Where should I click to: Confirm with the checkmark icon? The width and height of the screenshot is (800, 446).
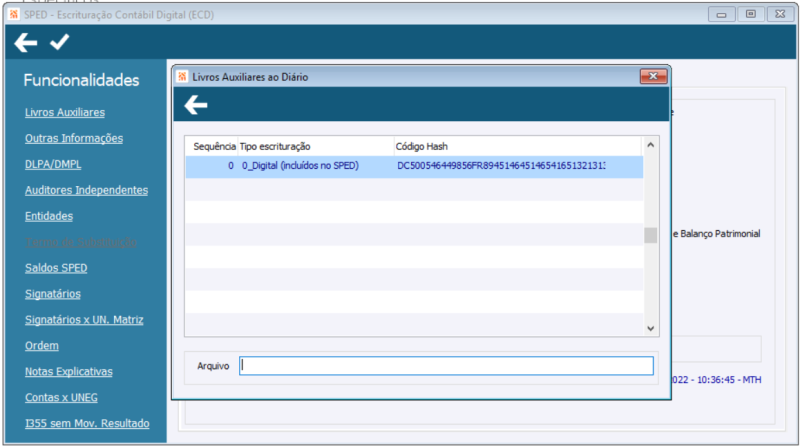pos(60,42)
